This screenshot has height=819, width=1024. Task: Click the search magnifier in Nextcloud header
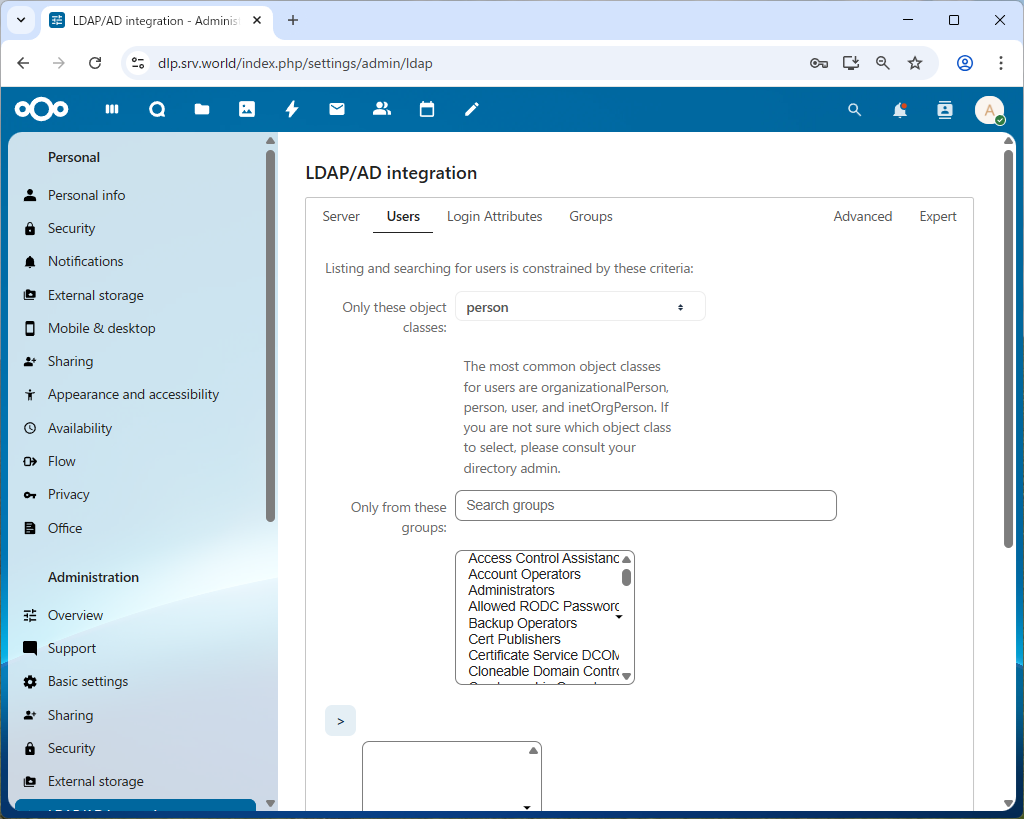click(854, 110)
